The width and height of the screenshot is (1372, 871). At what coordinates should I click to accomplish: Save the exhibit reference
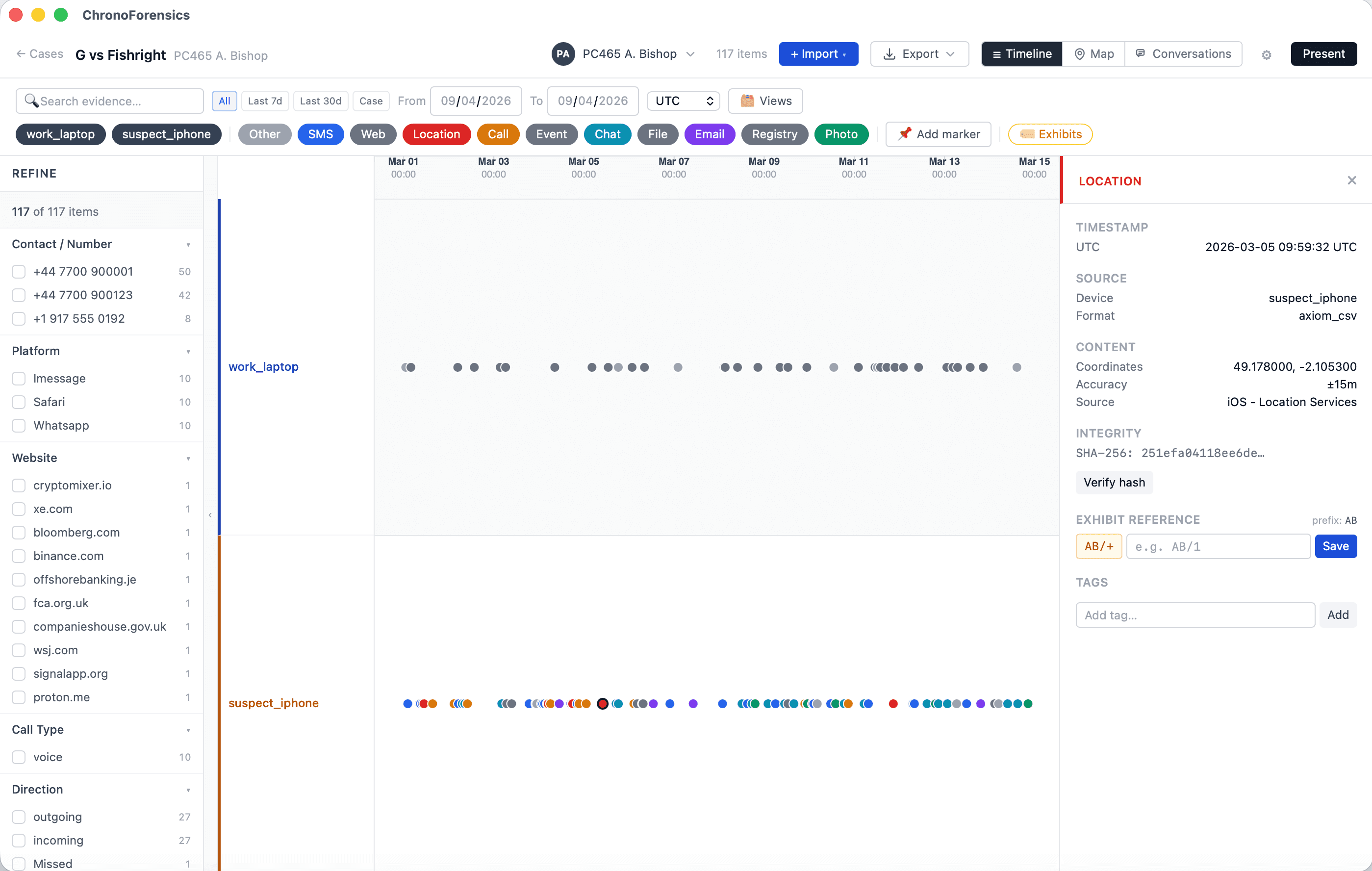(1336, 546)
